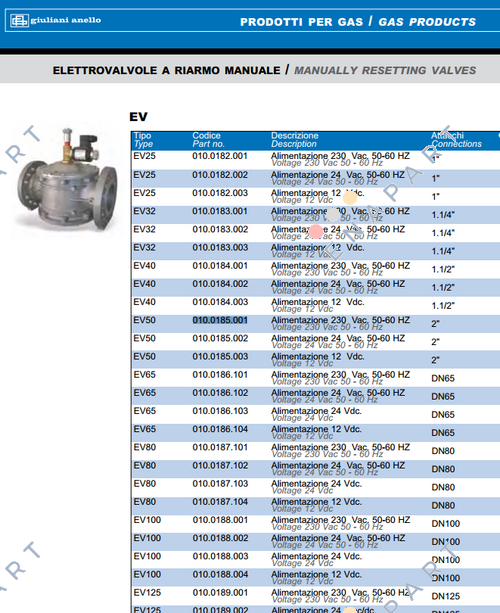Screen dimensions: 500x613
Task: Click part number 010.0182.002
Action: 220,175
